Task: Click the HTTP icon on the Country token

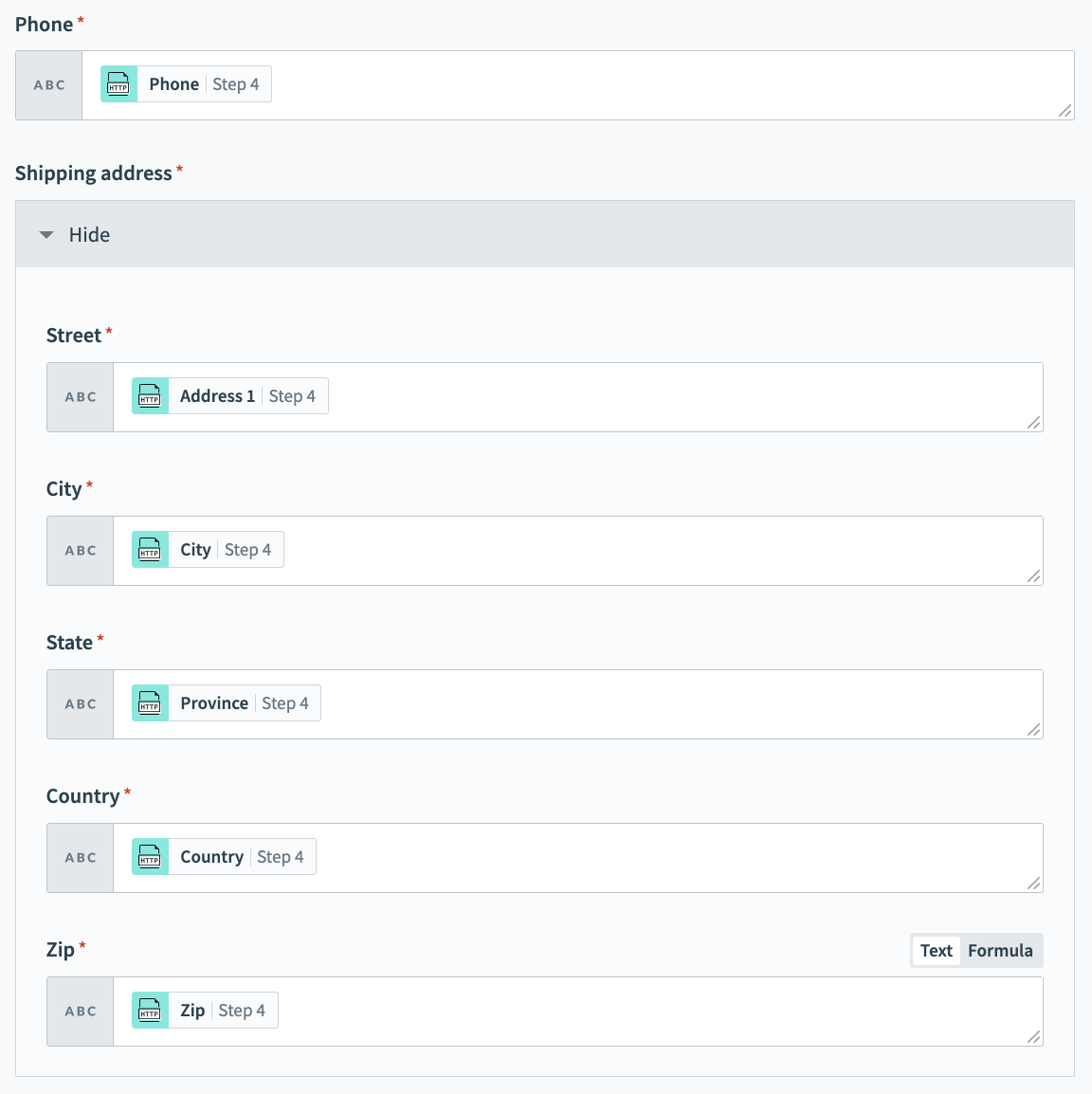Action: point(149,856)
